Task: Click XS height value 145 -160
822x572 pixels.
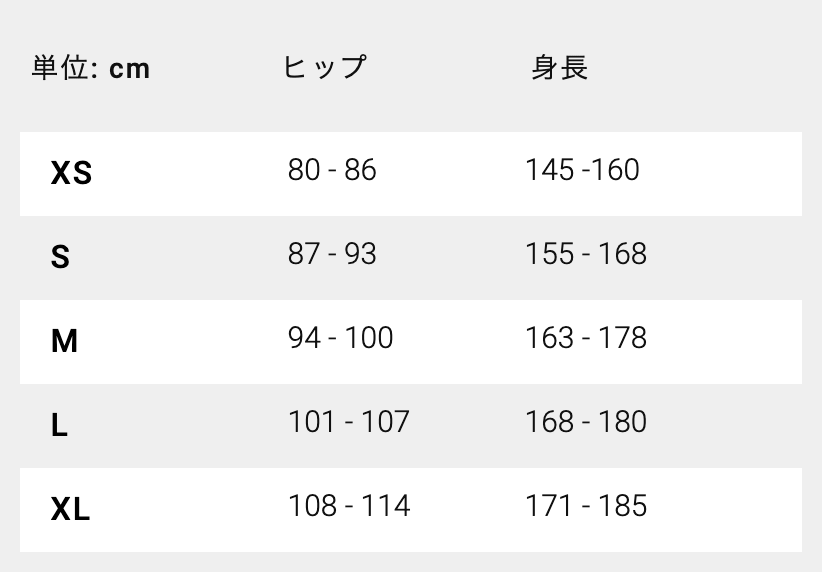Action: point(582,171)
